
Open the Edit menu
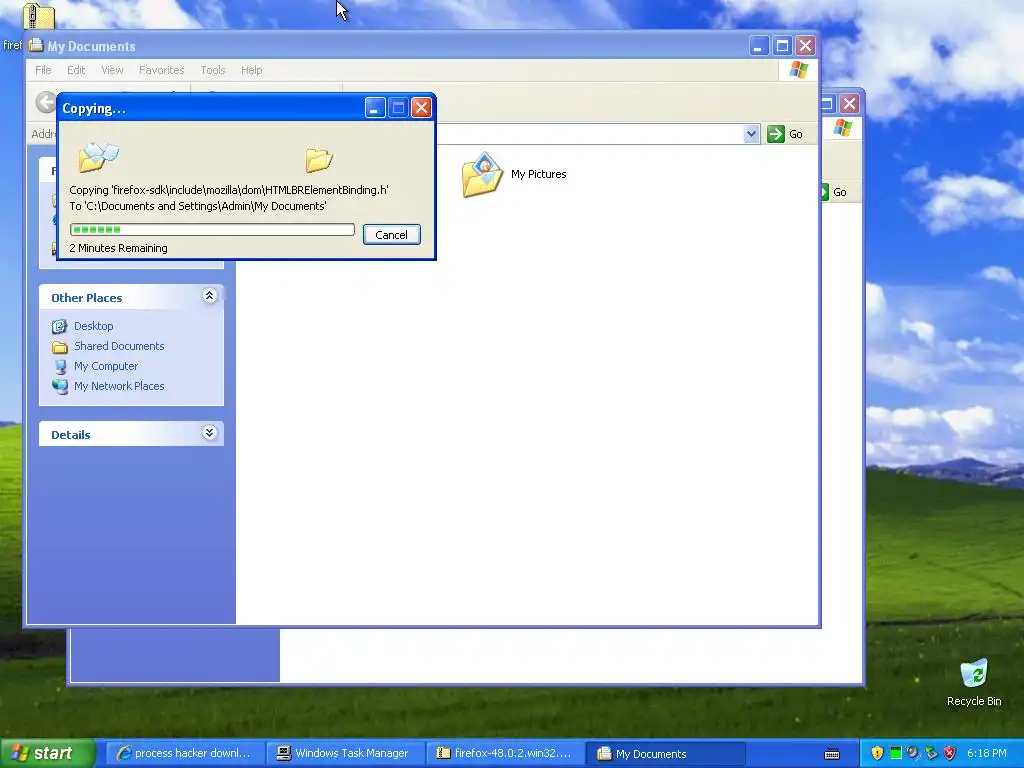pos(76,70)
